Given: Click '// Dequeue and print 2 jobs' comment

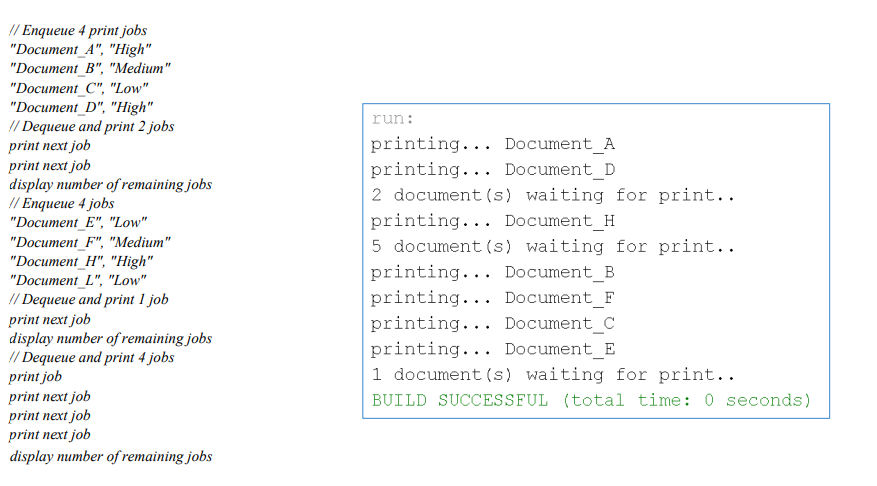Looking at the screenshot, I should pyautogui.click(x=92, y=126).
